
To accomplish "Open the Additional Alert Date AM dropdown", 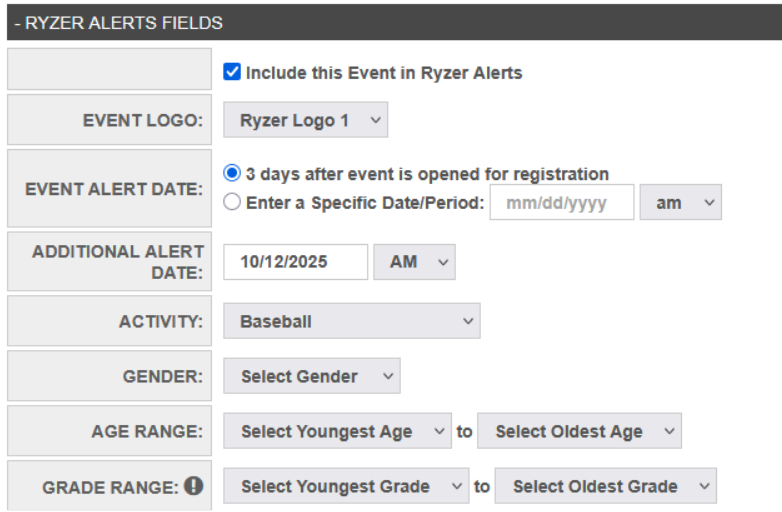I will click(x=414, y=261).
